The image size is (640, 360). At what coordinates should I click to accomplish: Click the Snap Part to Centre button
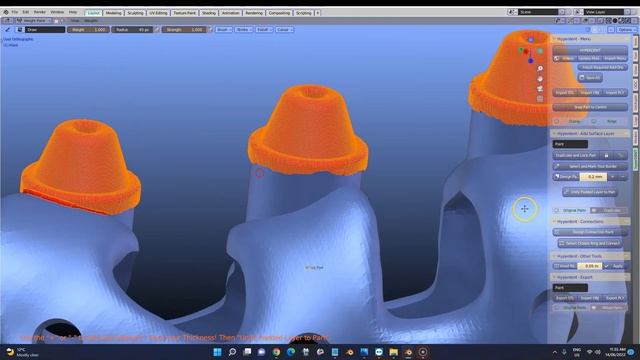590,107
